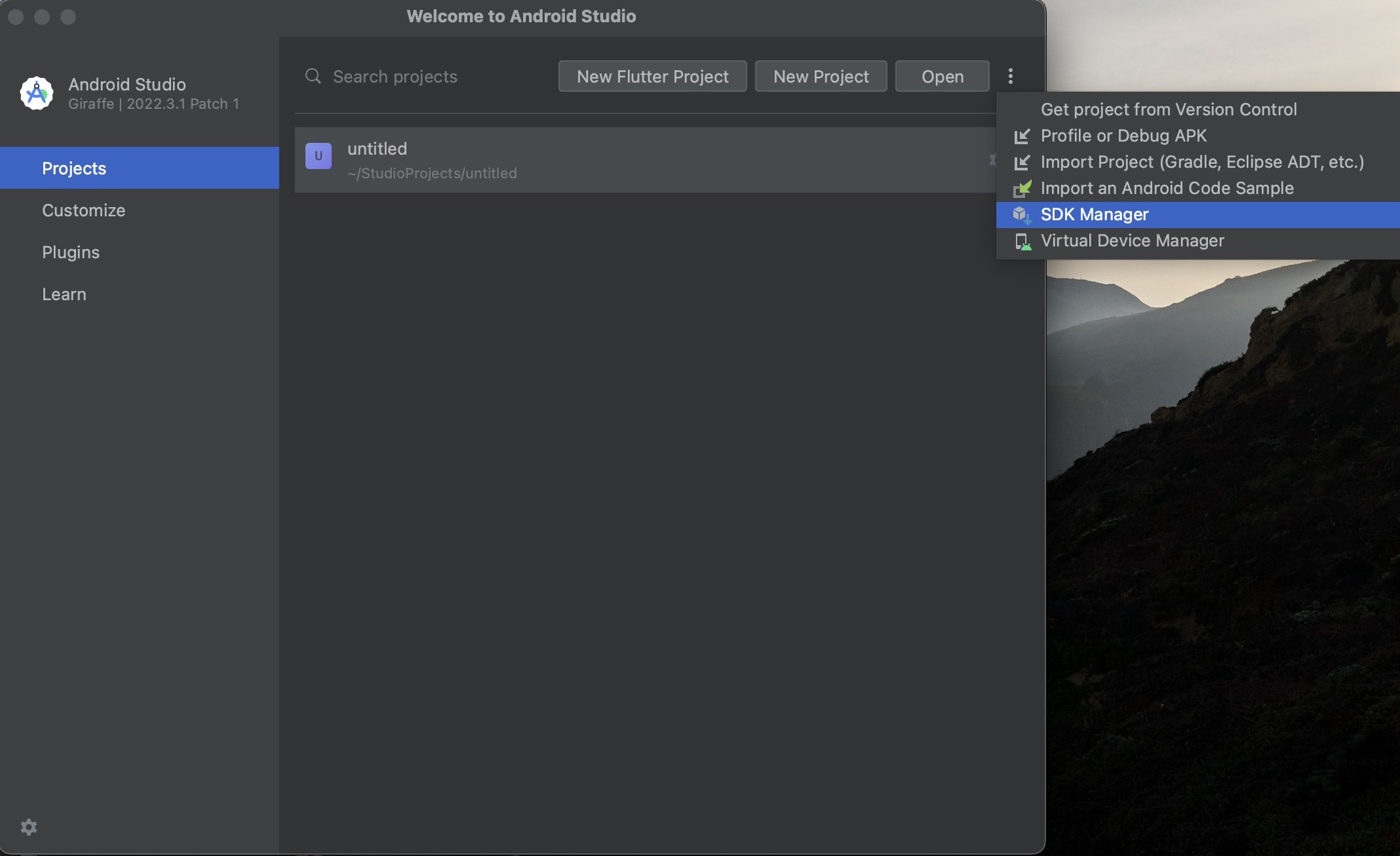
Task: Click the Import Android Code Sample icon
Action: [1022, 189]
